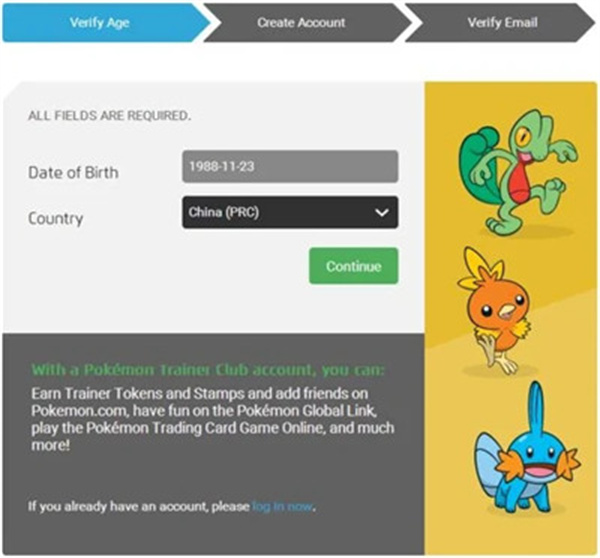Click the Country field label
This screenshot has height=558, width=600.
coord(56,218)
